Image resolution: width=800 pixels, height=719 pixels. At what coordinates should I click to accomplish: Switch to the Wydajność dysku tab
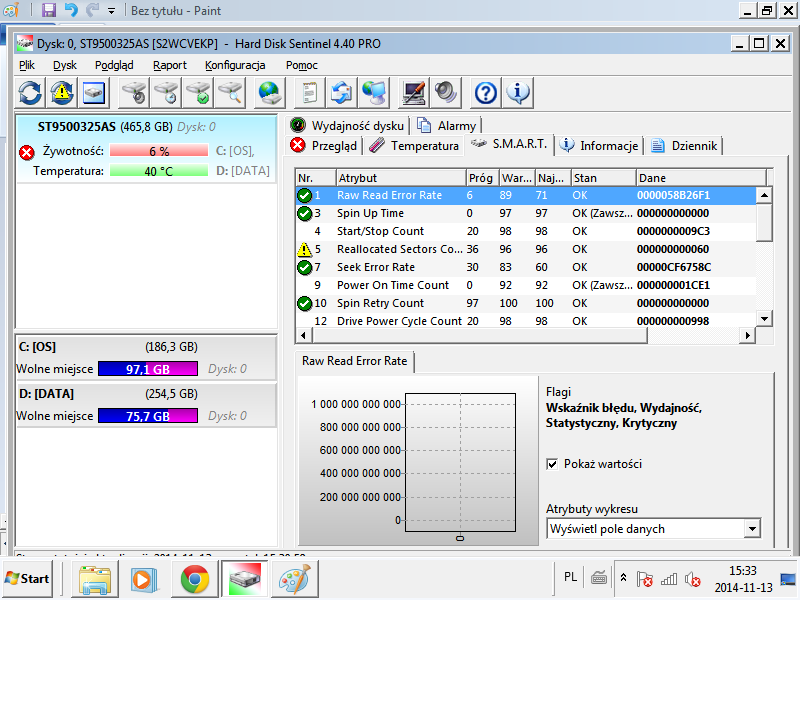[348, 126]
